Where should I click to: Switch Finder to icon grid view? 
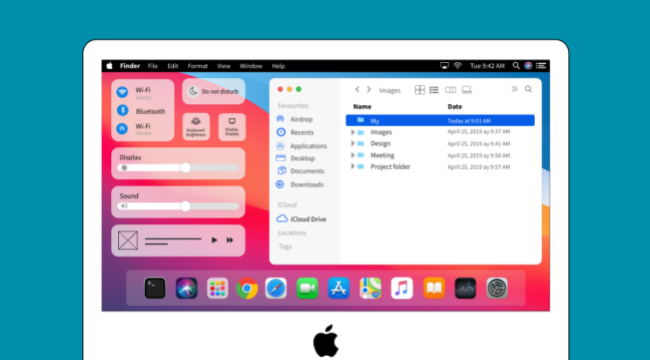click(420, 90)
